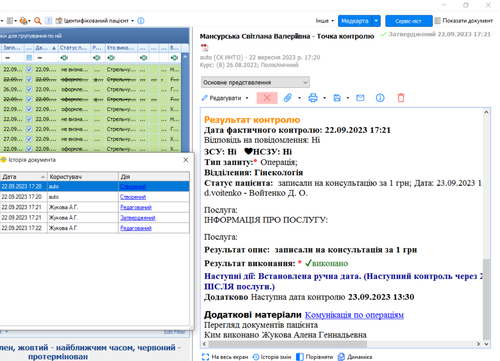Open the highlighted Створений link
The height and width of the screenshot is (361, 500).
click(x=133, y=186)
